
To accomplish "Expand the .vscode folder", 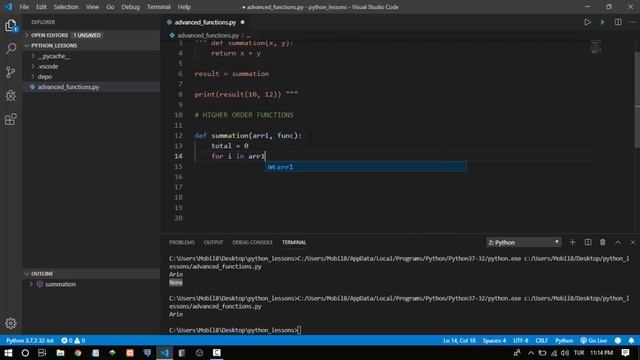I will pos(91,66).
